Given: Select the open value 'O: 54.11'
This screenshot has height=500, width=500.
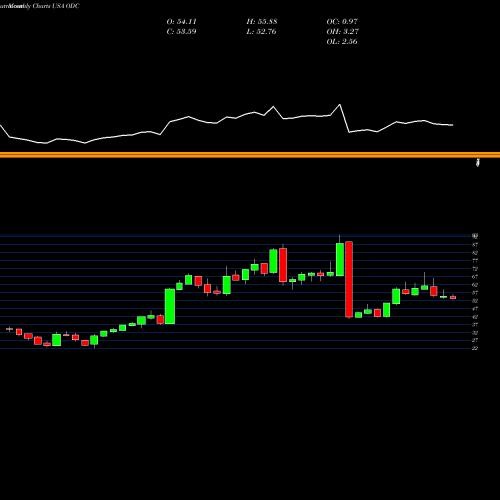Looking at the screenshot, I should pos(181,22).
